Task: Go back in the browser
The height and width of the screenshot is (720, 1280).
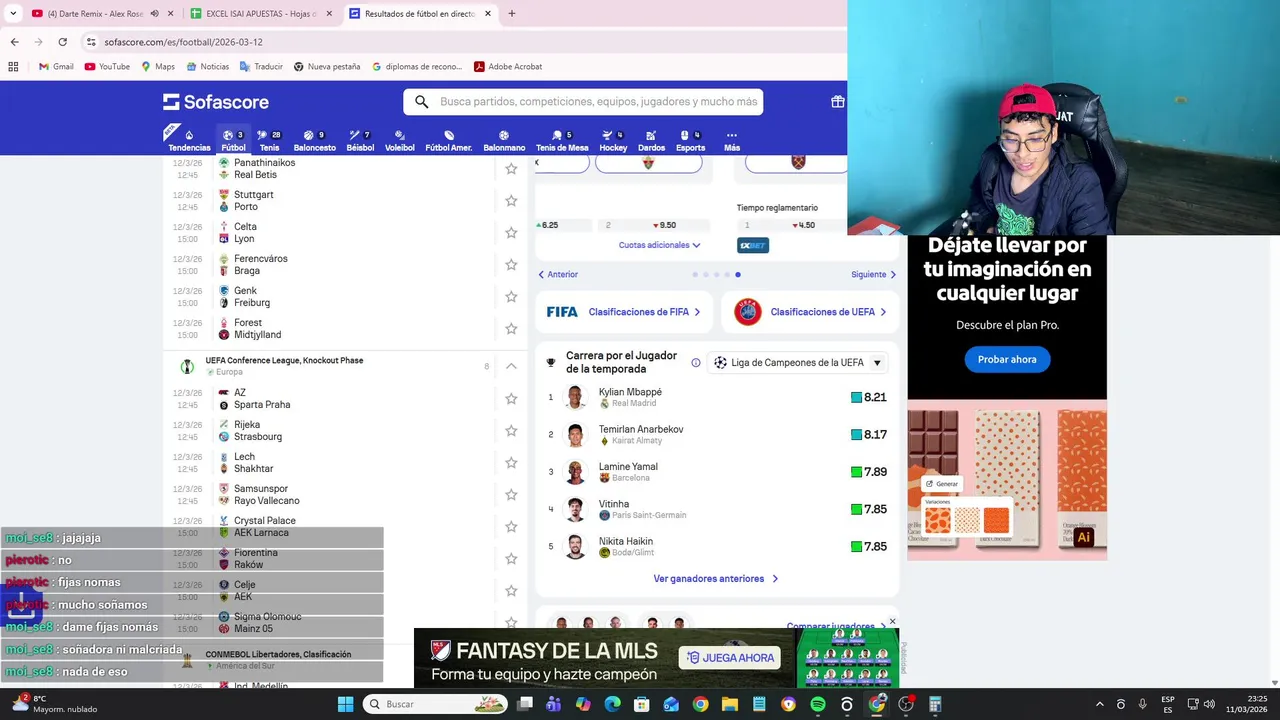Action: coord(14,42)
